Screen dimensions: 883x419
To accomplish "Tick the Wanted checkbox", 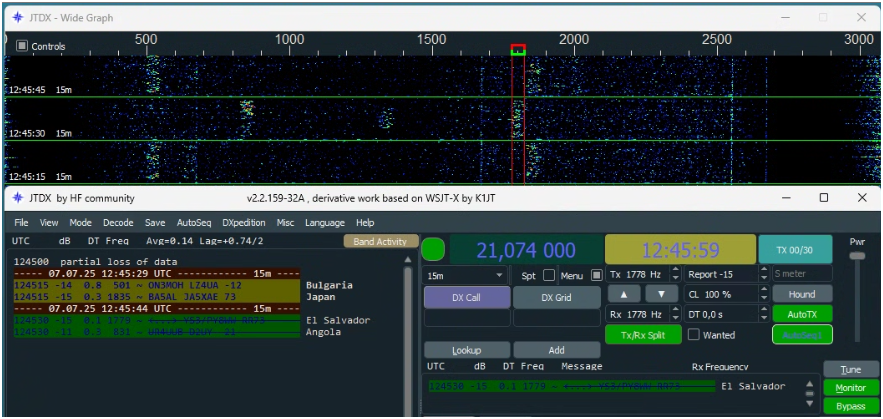I will point(694,335).
